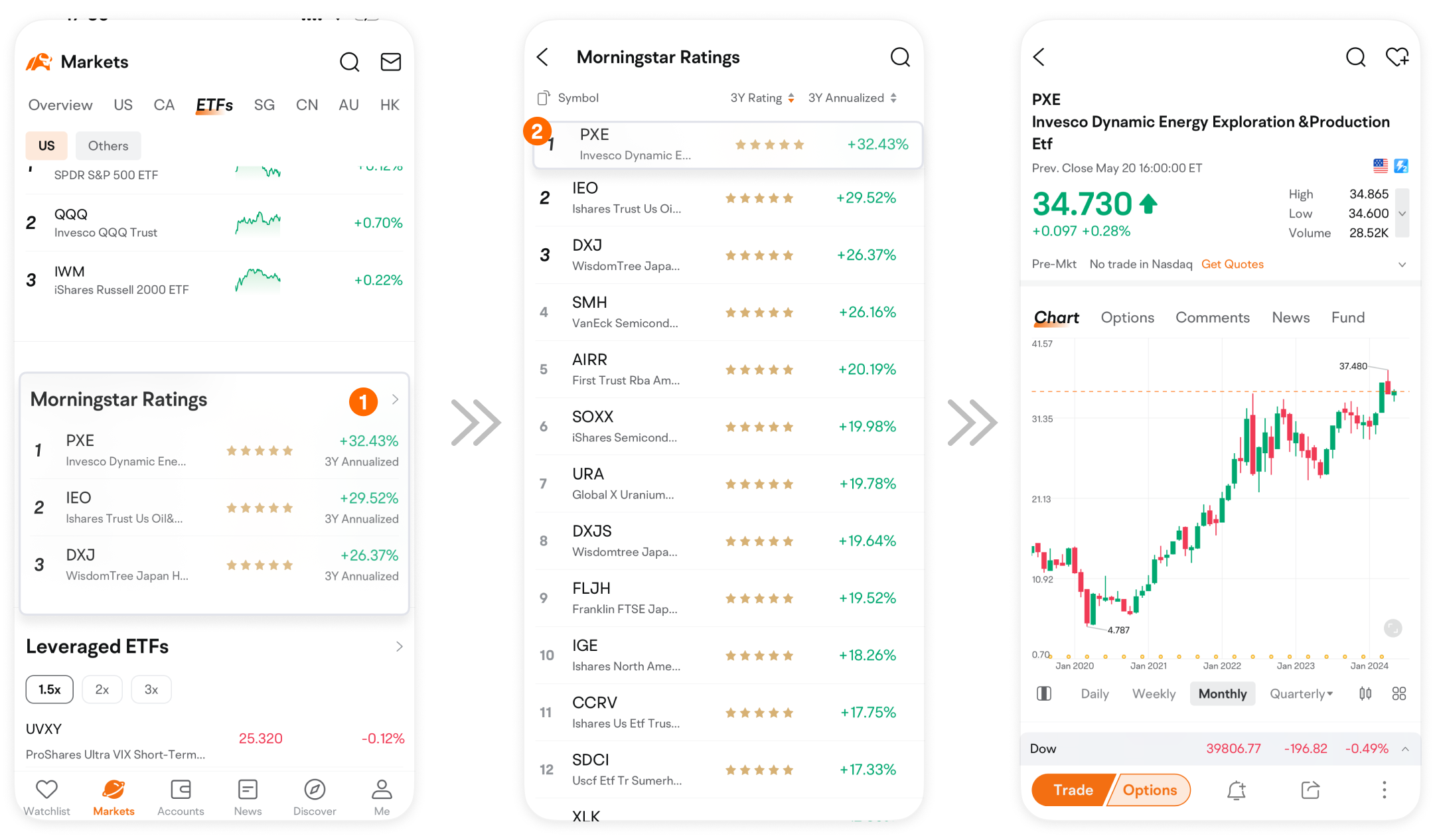
Task: Tap the round rotate icon on chart
Action: [1393, 628]
